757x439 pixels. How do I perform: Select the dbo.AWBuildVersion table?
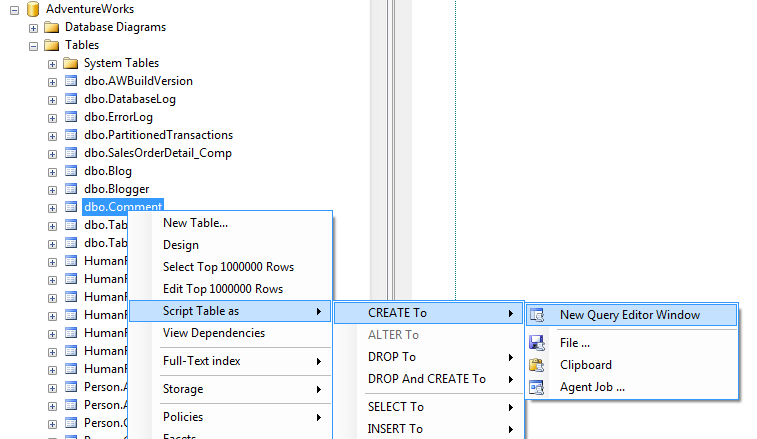pyautogui.click(x=138, y=81)
